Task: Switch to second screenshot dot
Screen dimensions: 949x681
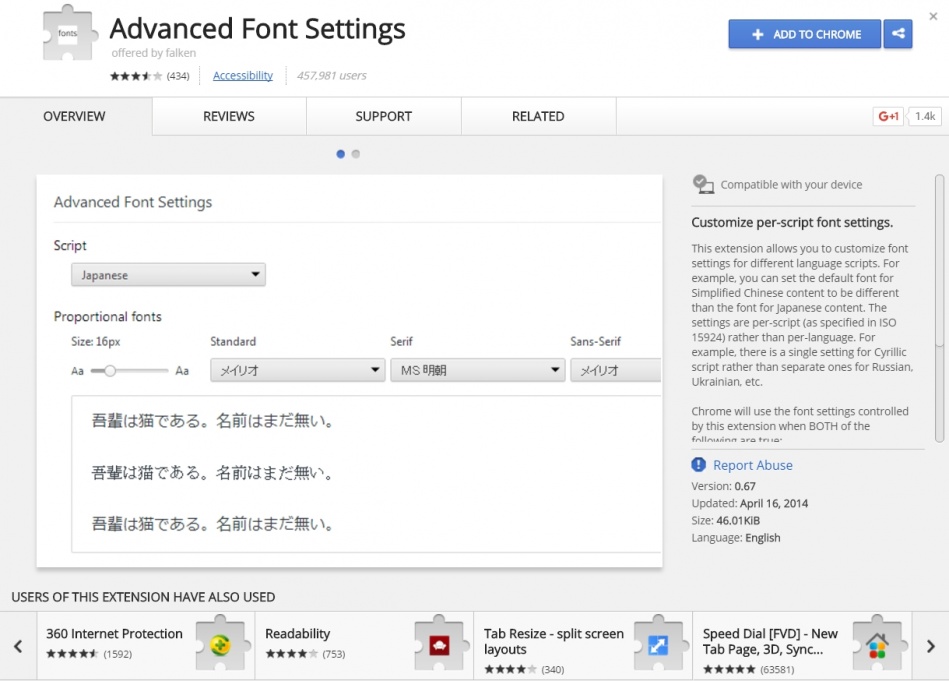Action: (356, 154)
